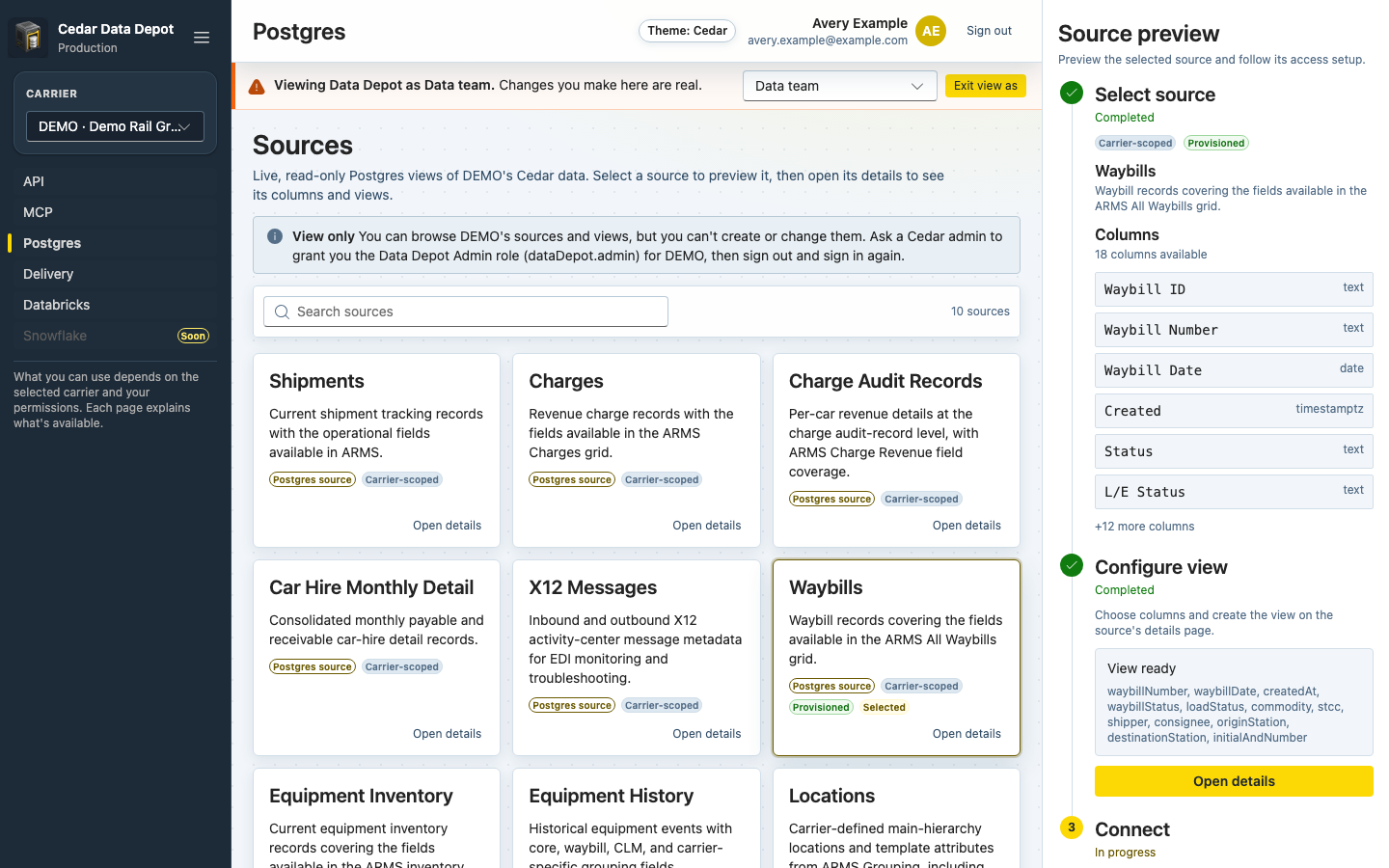The width and height of the screenshot is (1389, 868).
Task: Click the search magnifier icon
Action: [282, 312]
